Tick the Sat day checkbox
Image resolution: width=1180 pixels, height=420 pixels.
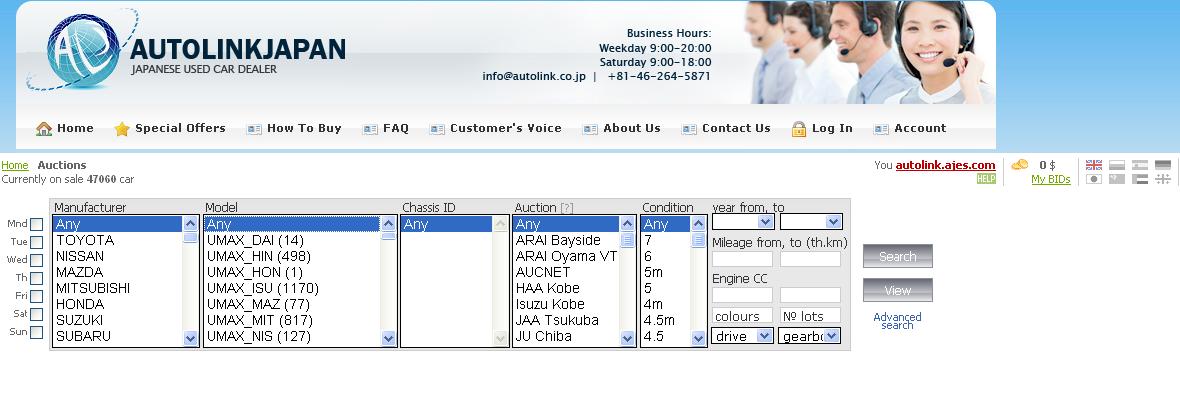click(x=36, y=314)
